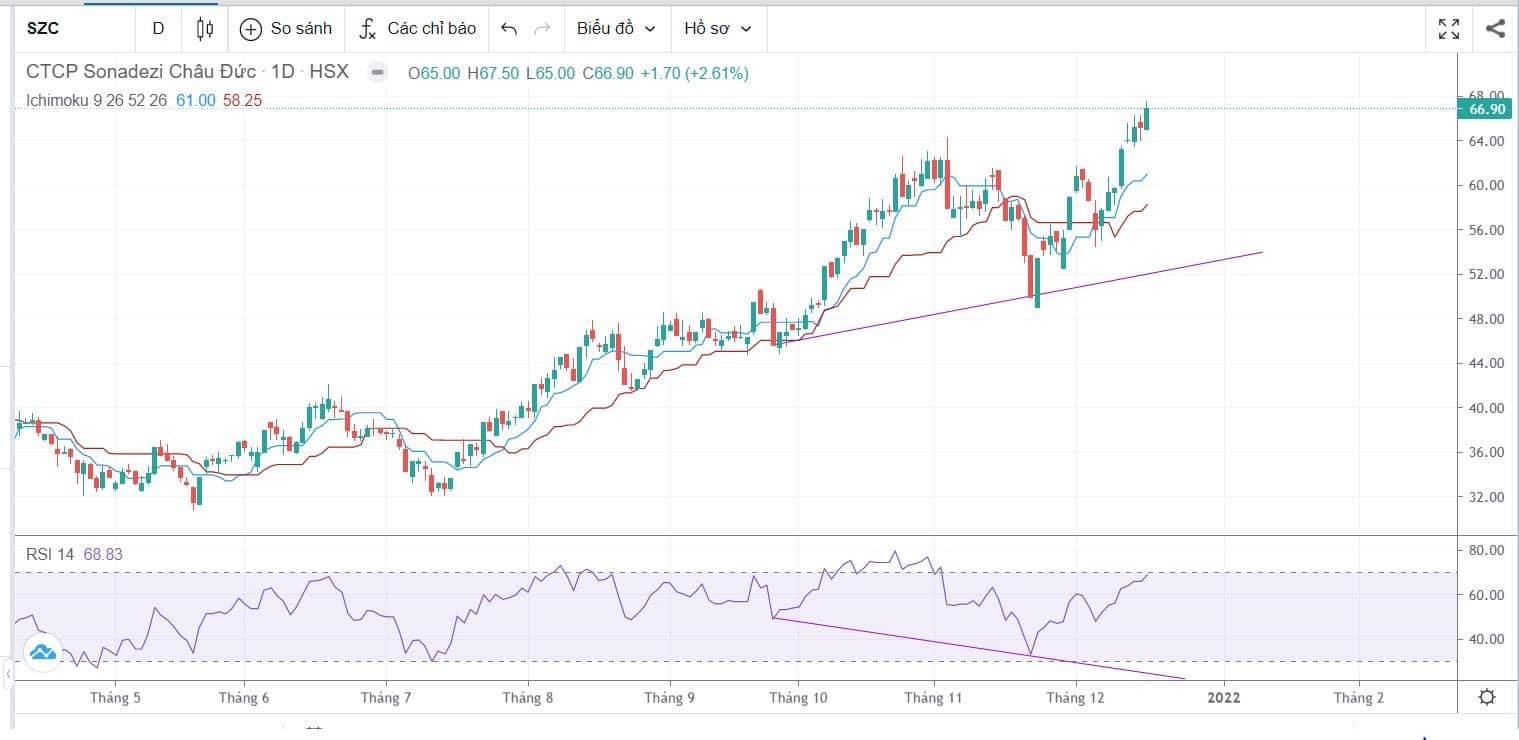Click the 48.00 price scale label
This screenshot has height=740, width=1519.
pos(1485,319)
